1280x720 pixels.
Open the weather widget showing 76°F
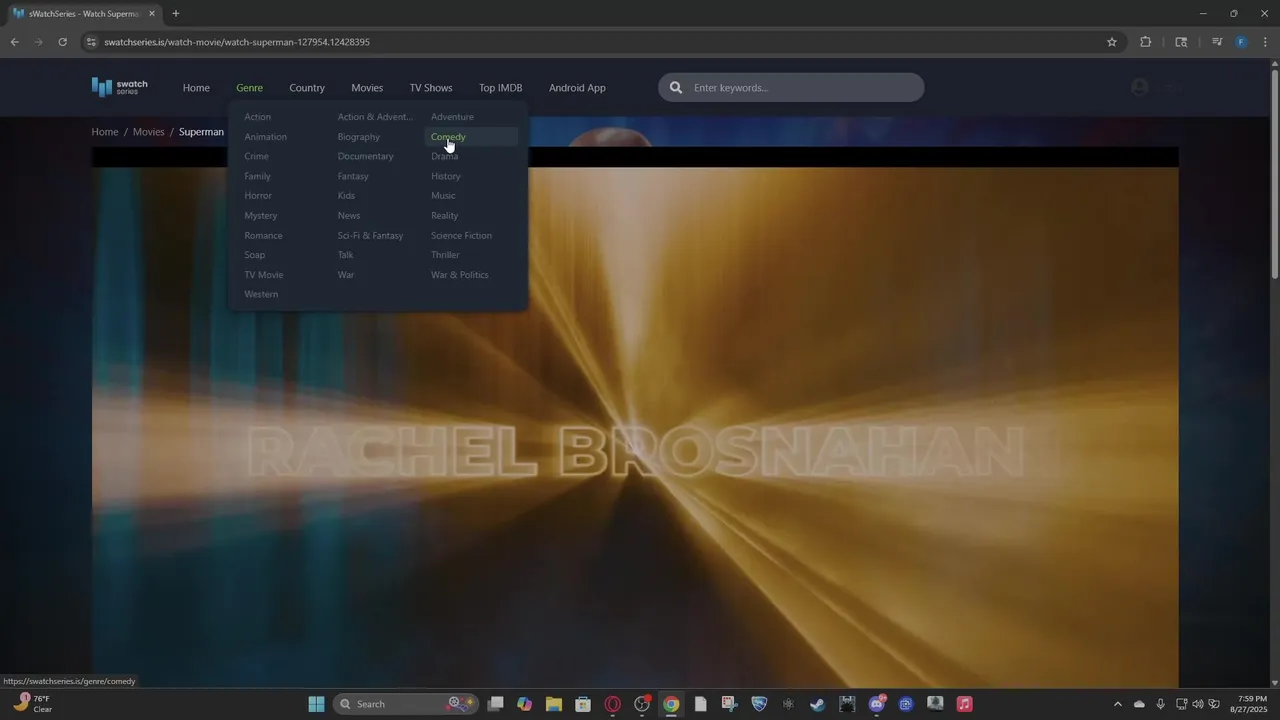point(32,704)
